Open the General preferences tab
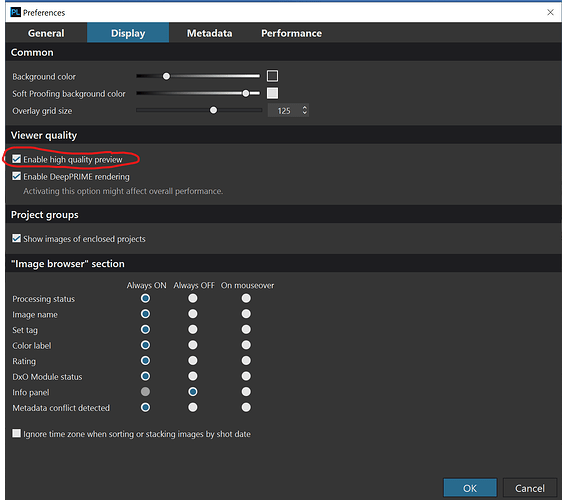Screen dimensions: 562x500 click(x=46, y=33)
